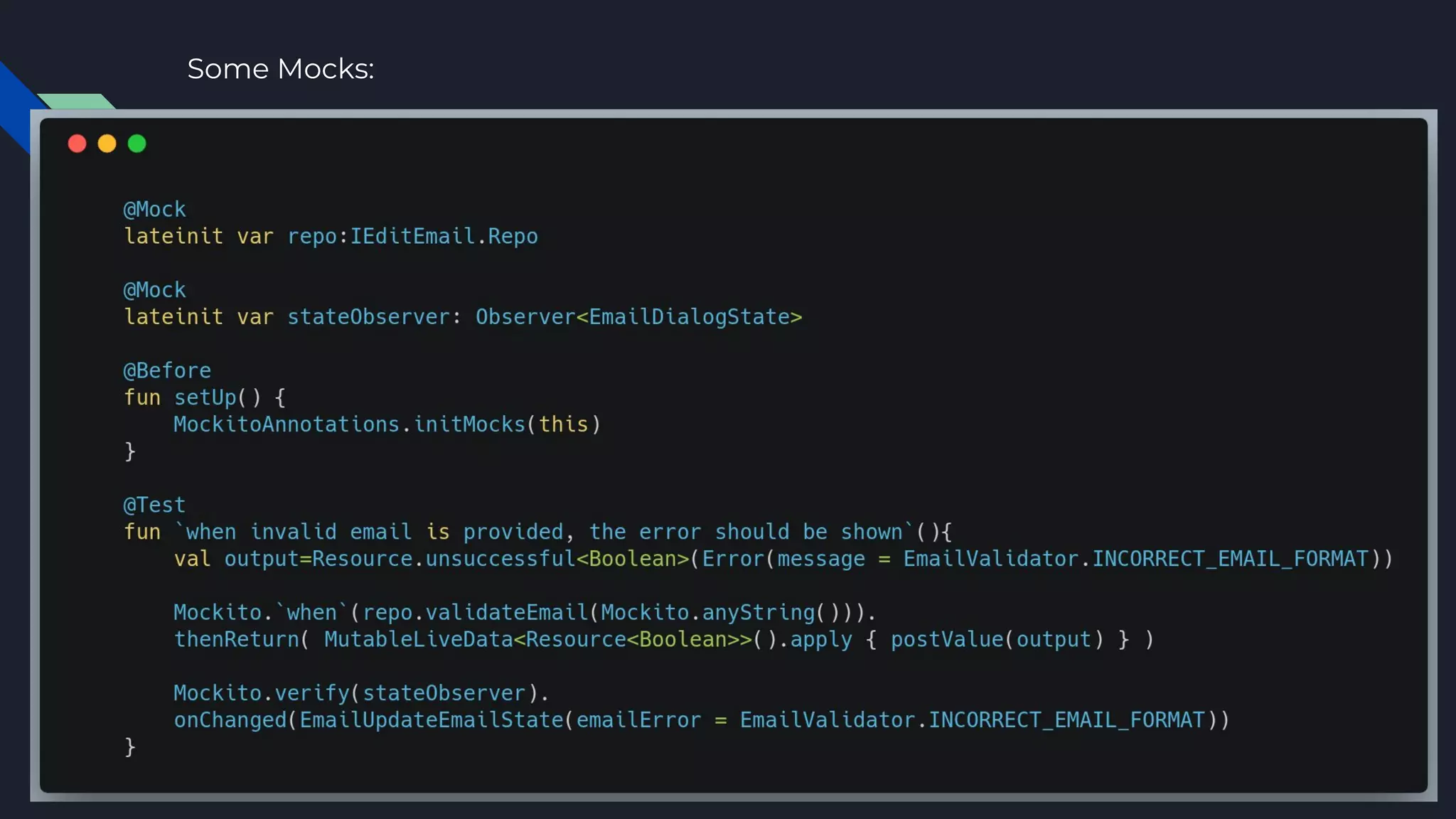Viewport: 1456px width, 819px height.
Task: Click 'Observer<EmailDialogState>' type text
Action: (x=638, y=317)
